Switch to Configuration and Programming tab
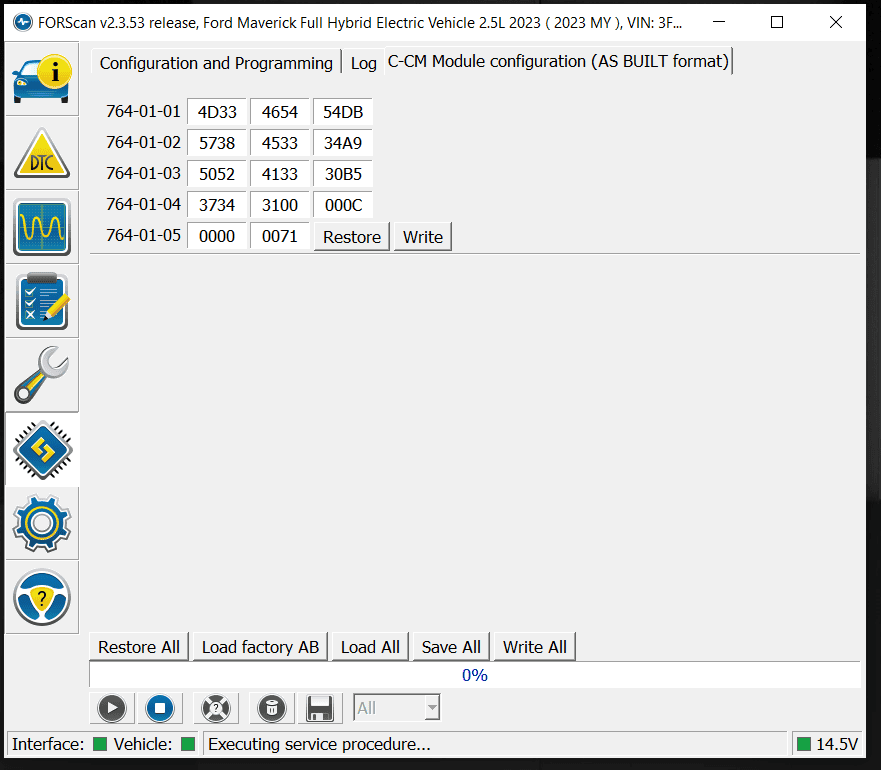The height and width of the screenshot is (770, 881). tap(216, 63)
